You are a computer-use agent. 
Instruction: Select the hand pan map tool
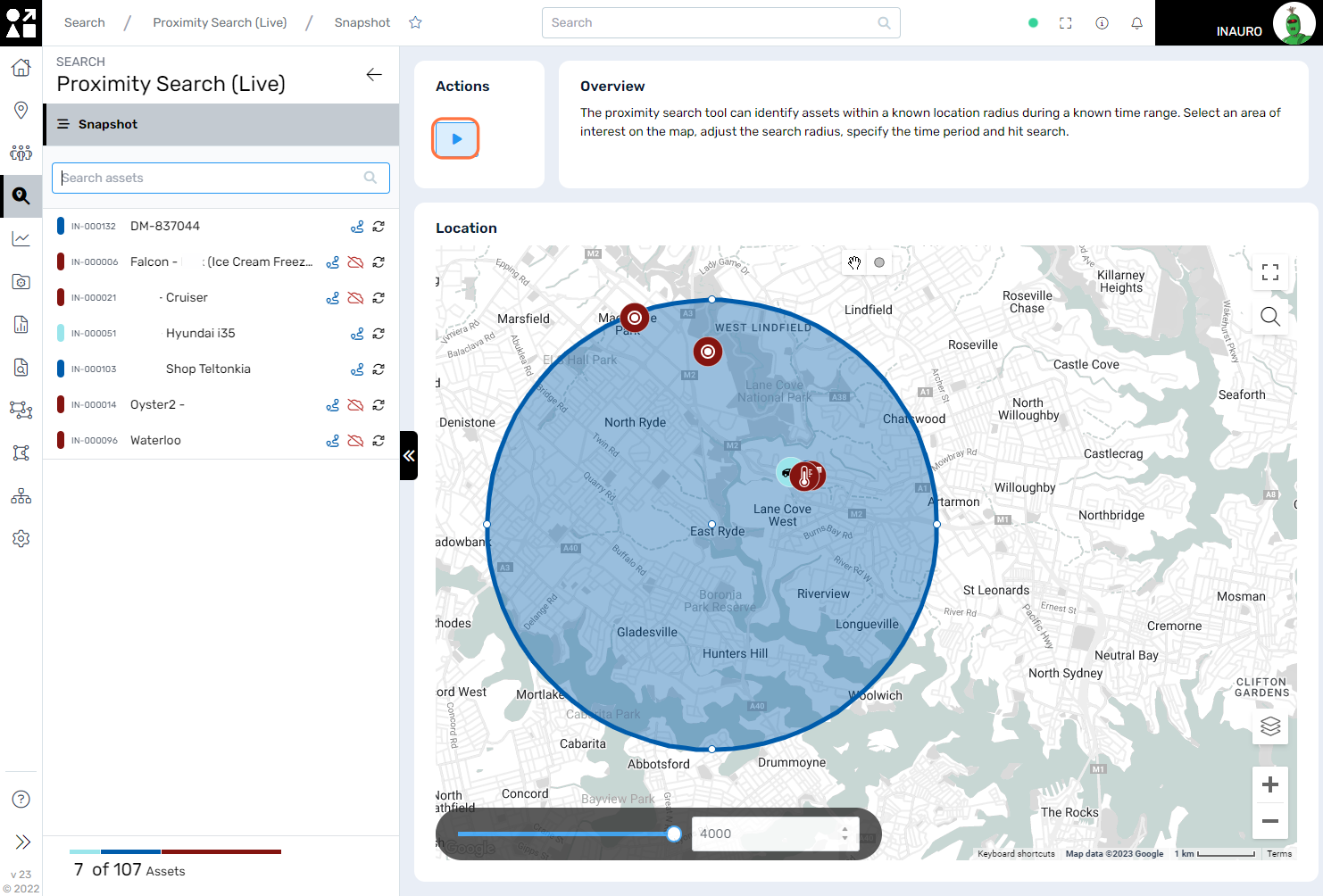pos(854,262)
